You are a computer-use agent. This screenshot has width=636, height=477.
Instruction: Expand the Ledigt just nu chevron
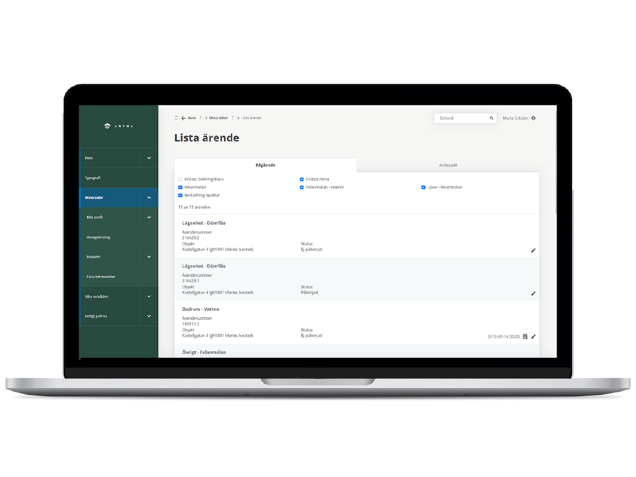coord(149,316)
